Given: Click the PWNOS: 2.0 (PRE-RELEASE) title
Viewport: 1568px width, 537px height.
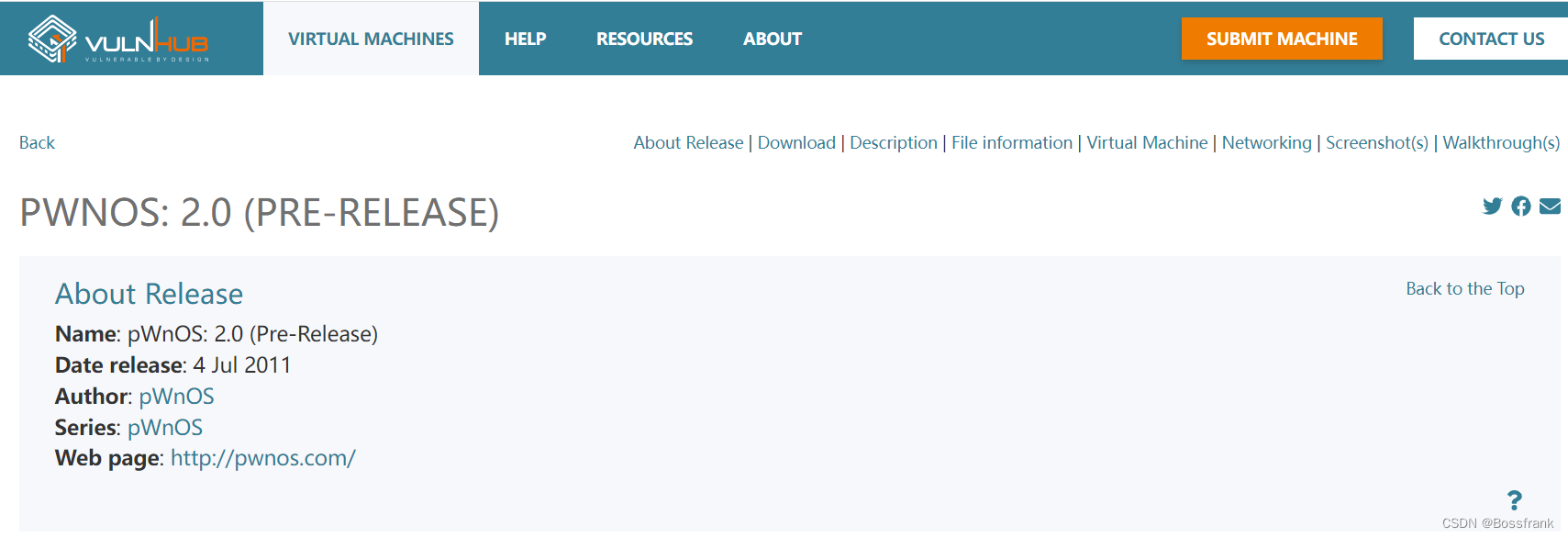Looking at the screenshot, I should click(260, 212).
